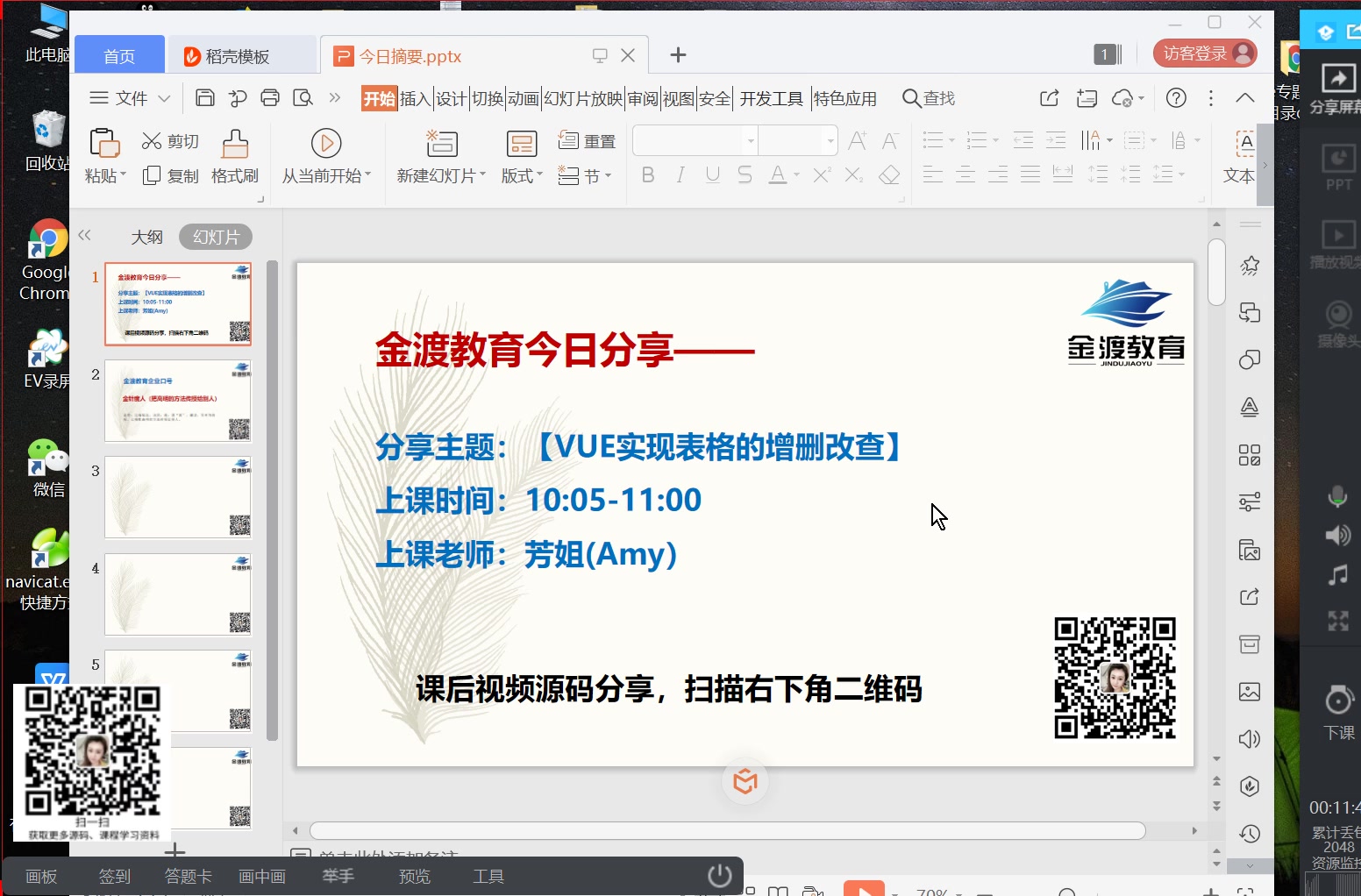
Task: Click the Home (首页) tab
Action: [119, 56]
